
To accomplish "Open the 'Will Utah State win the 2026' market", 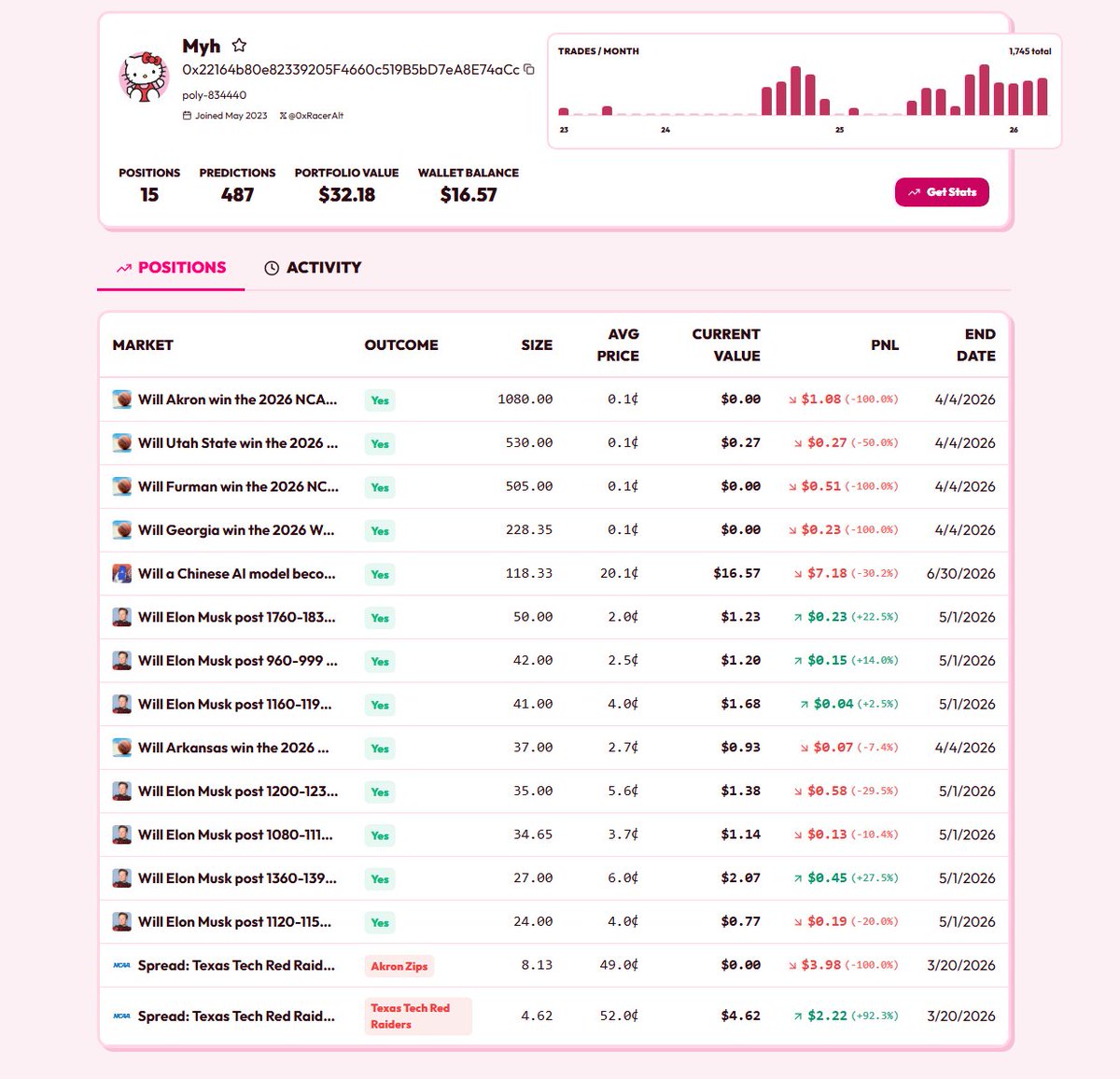I will [x=238, y=443].
